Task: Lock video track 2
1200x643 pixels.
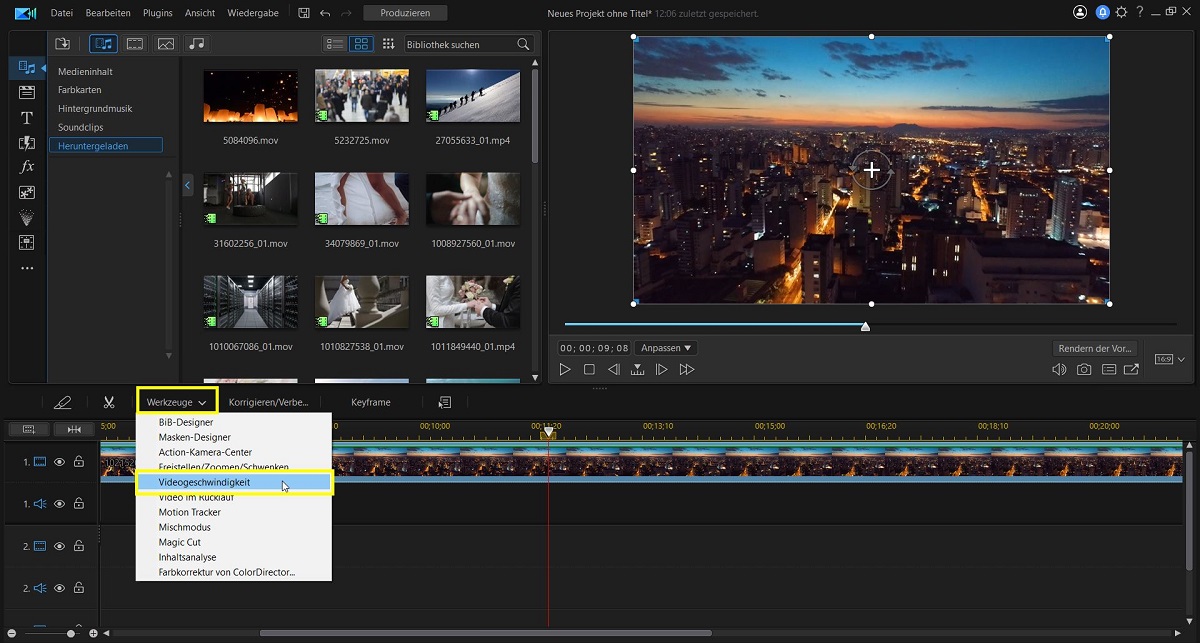Action: pos(78,546)
